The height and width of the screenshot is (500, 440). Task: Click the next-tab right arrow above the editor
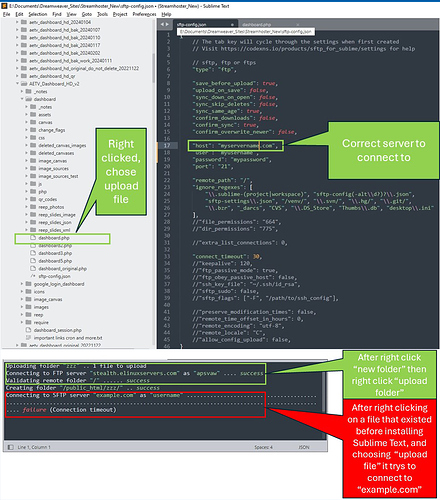click(167, 24)
